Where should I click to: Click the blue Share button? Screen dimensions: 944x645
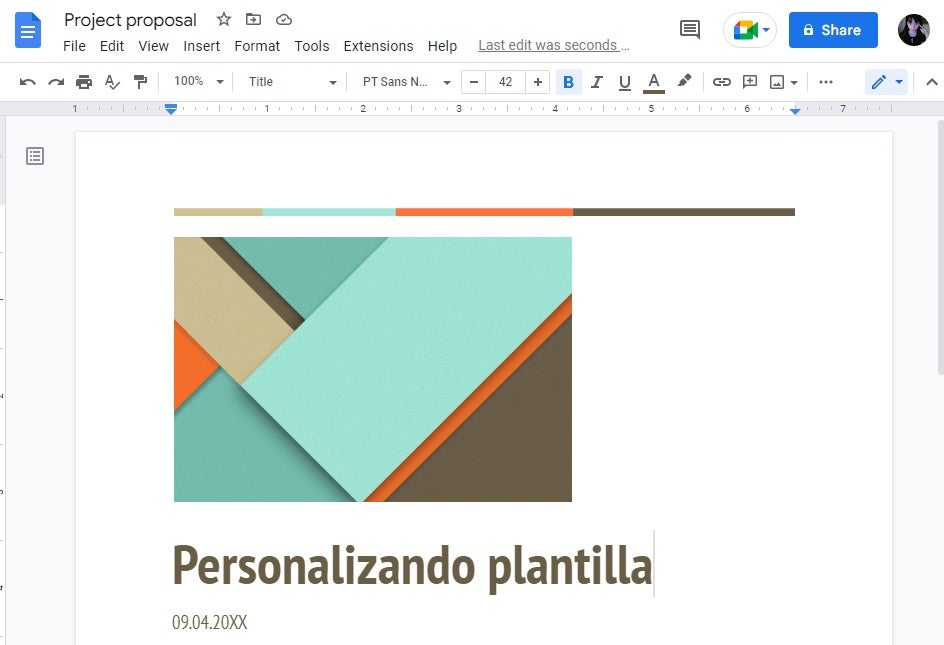[832, 30]
